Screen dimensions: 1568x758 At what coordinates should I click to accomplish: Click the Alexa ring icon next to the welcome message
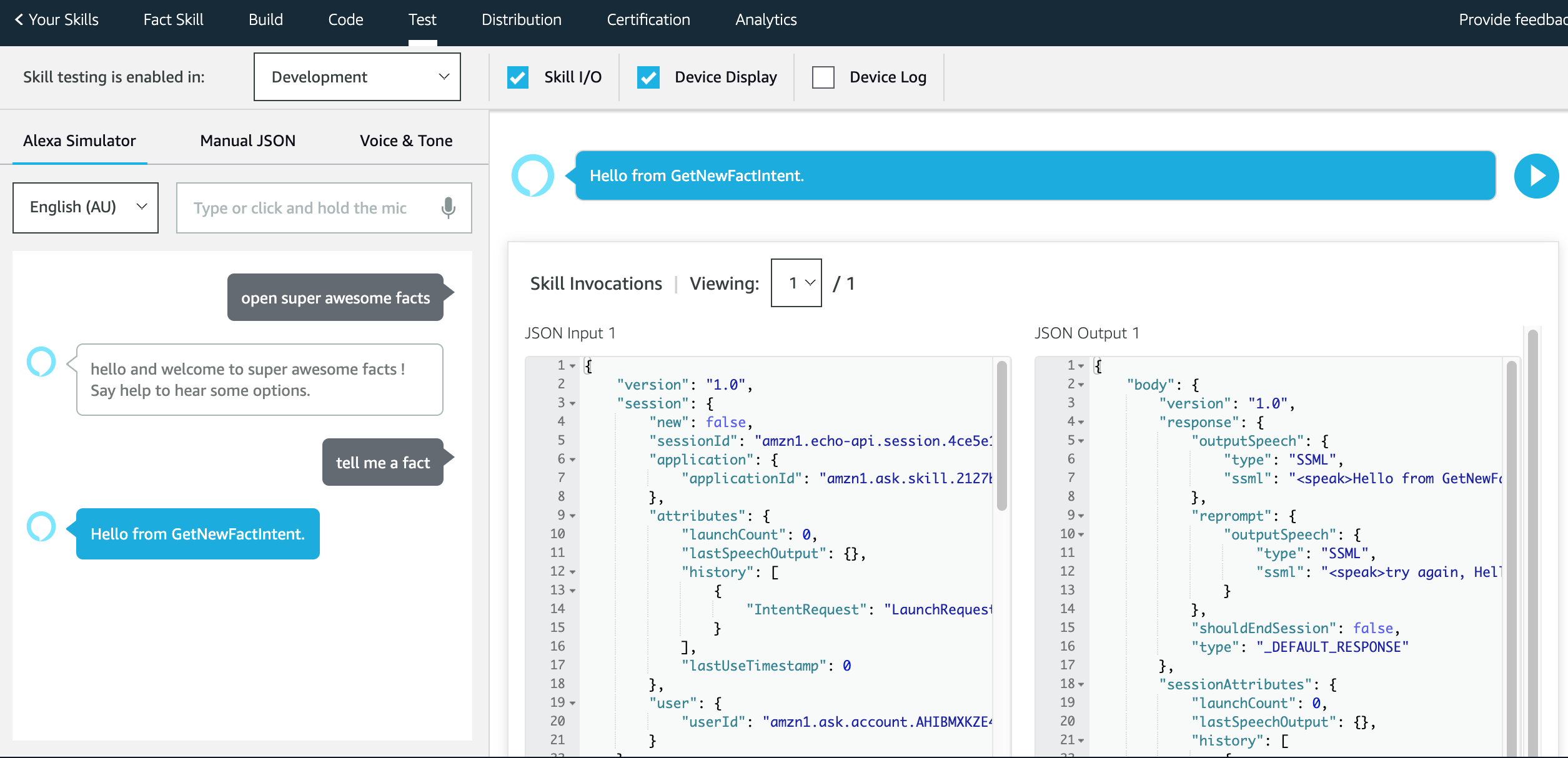pyautogui.click(x=41, y=362)
